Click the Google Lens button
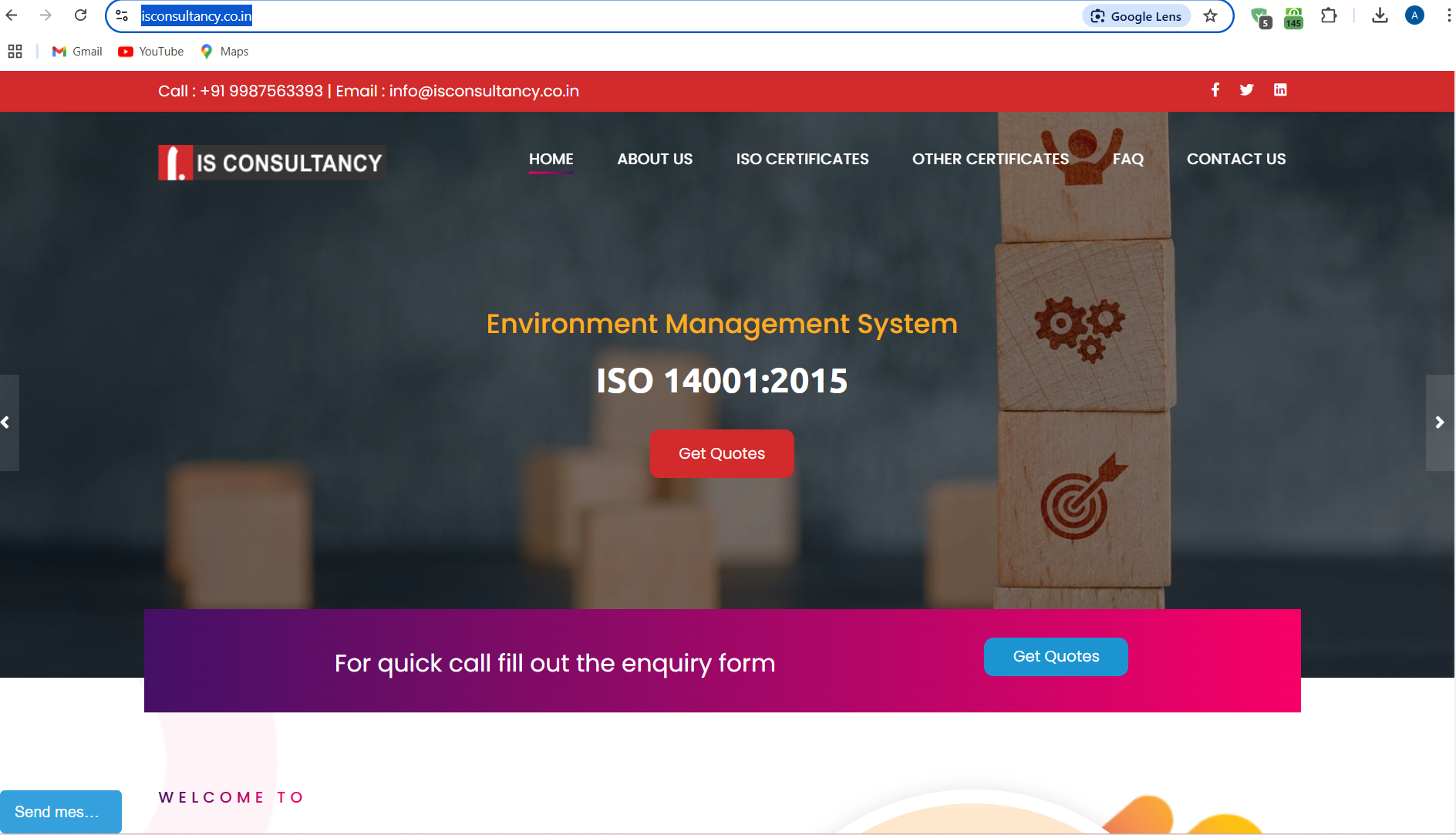This screenshot has height=835, width=1456. [1136, 16]
